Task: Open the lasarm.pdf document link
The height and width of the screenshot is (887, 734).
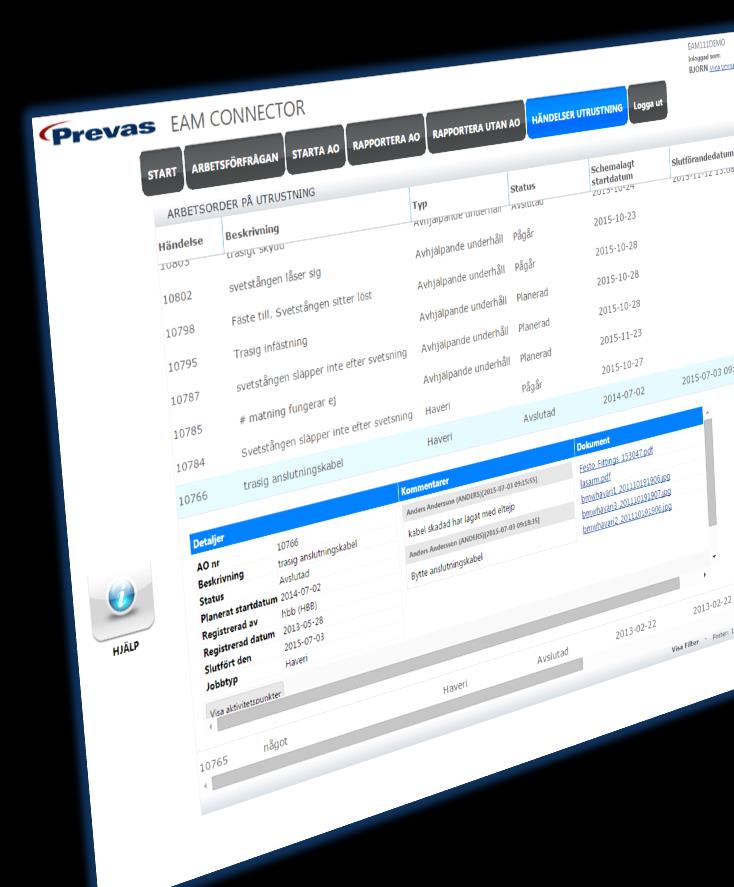Action: 595,480
